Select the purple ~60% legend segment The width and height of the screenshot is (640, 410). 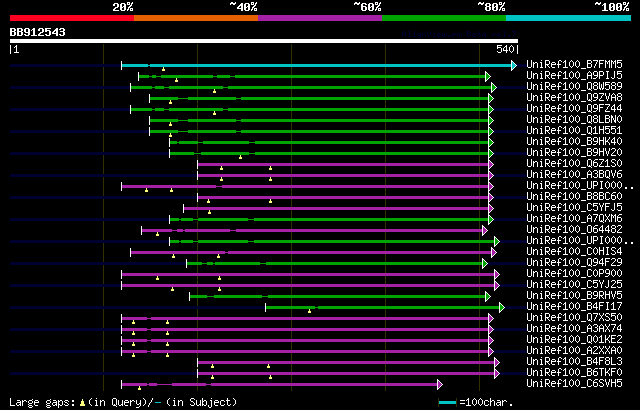(320, 18)
